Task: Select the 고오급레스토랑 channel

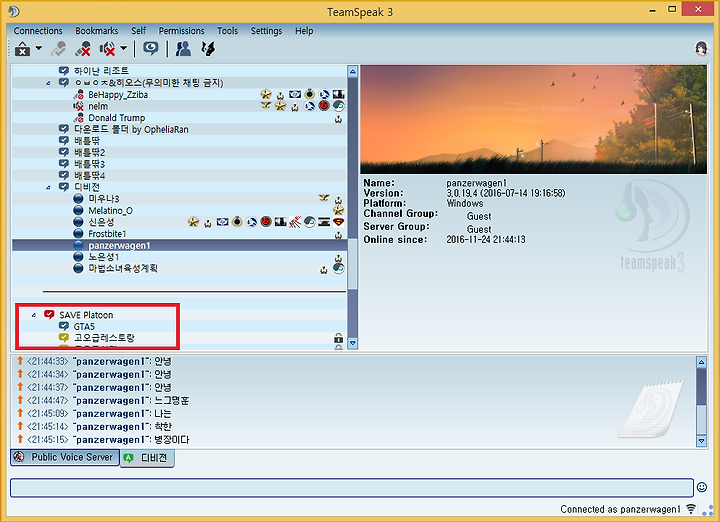Action: click(x=104, y=338)
